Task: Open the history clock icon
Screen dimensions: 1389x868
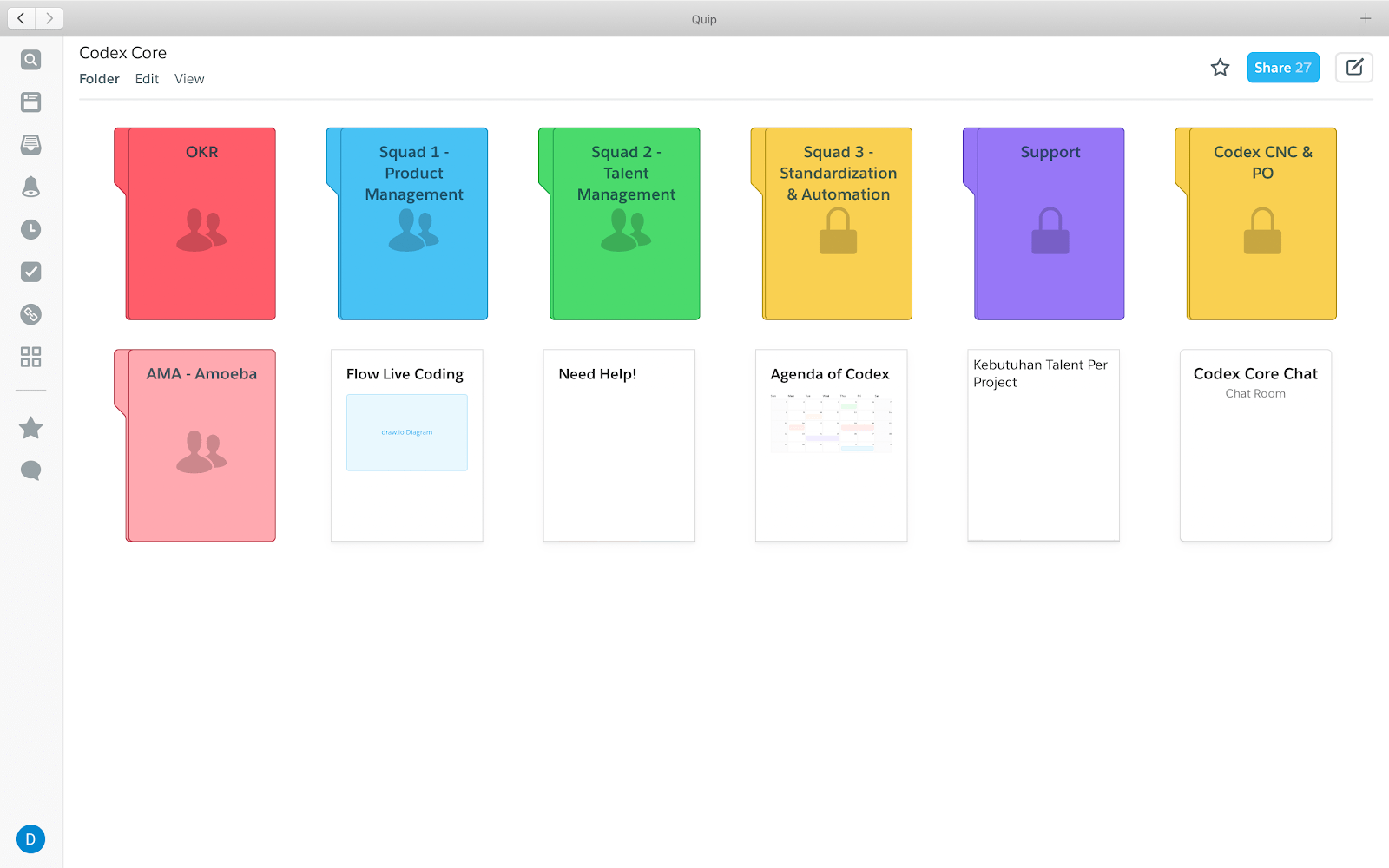Action: [30, 229]
